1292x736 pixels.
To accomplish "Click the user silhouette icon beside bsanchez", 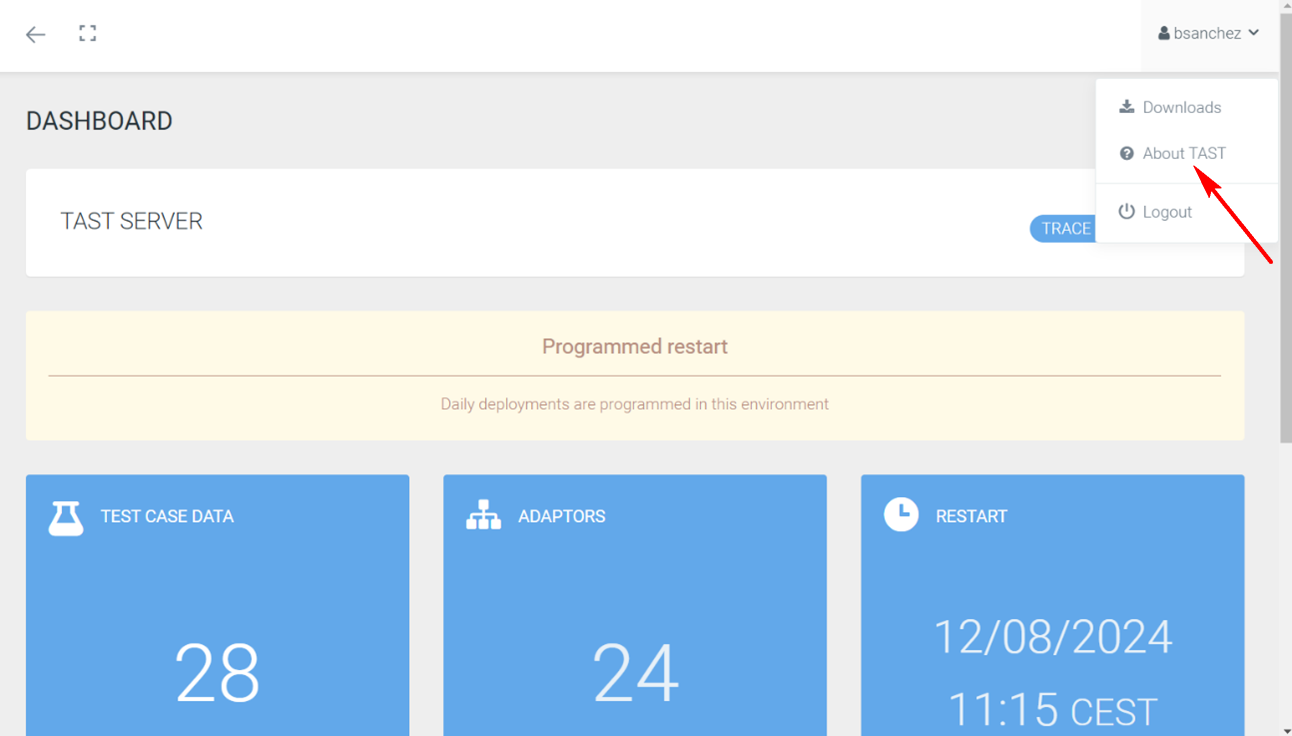I will pos(1164,34).
